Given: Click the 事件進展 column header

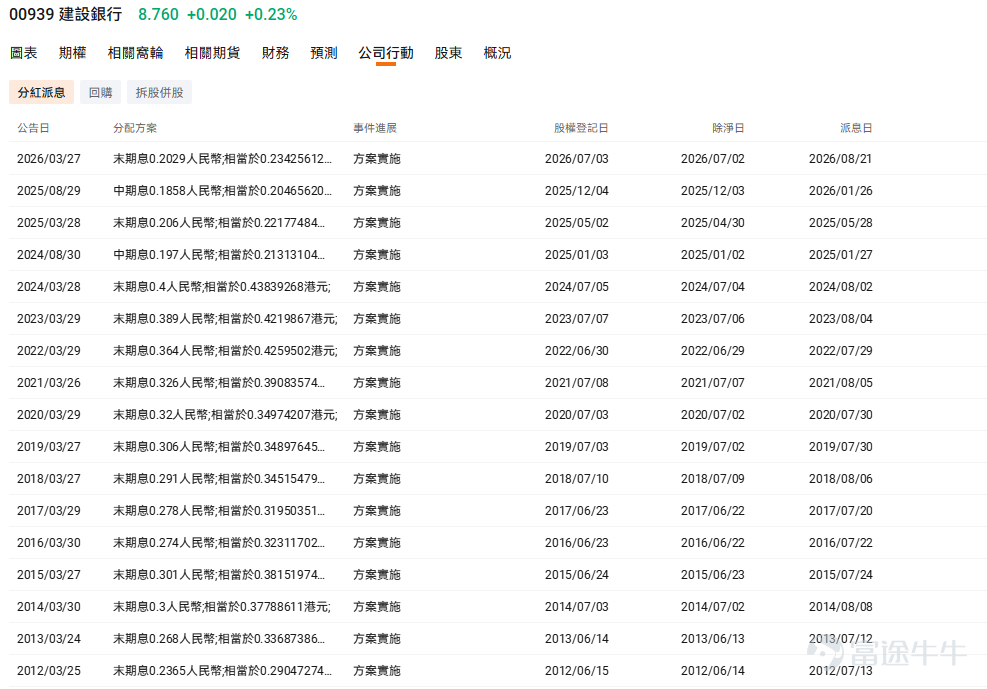Looking at the screenshot, I should (375, 128).
